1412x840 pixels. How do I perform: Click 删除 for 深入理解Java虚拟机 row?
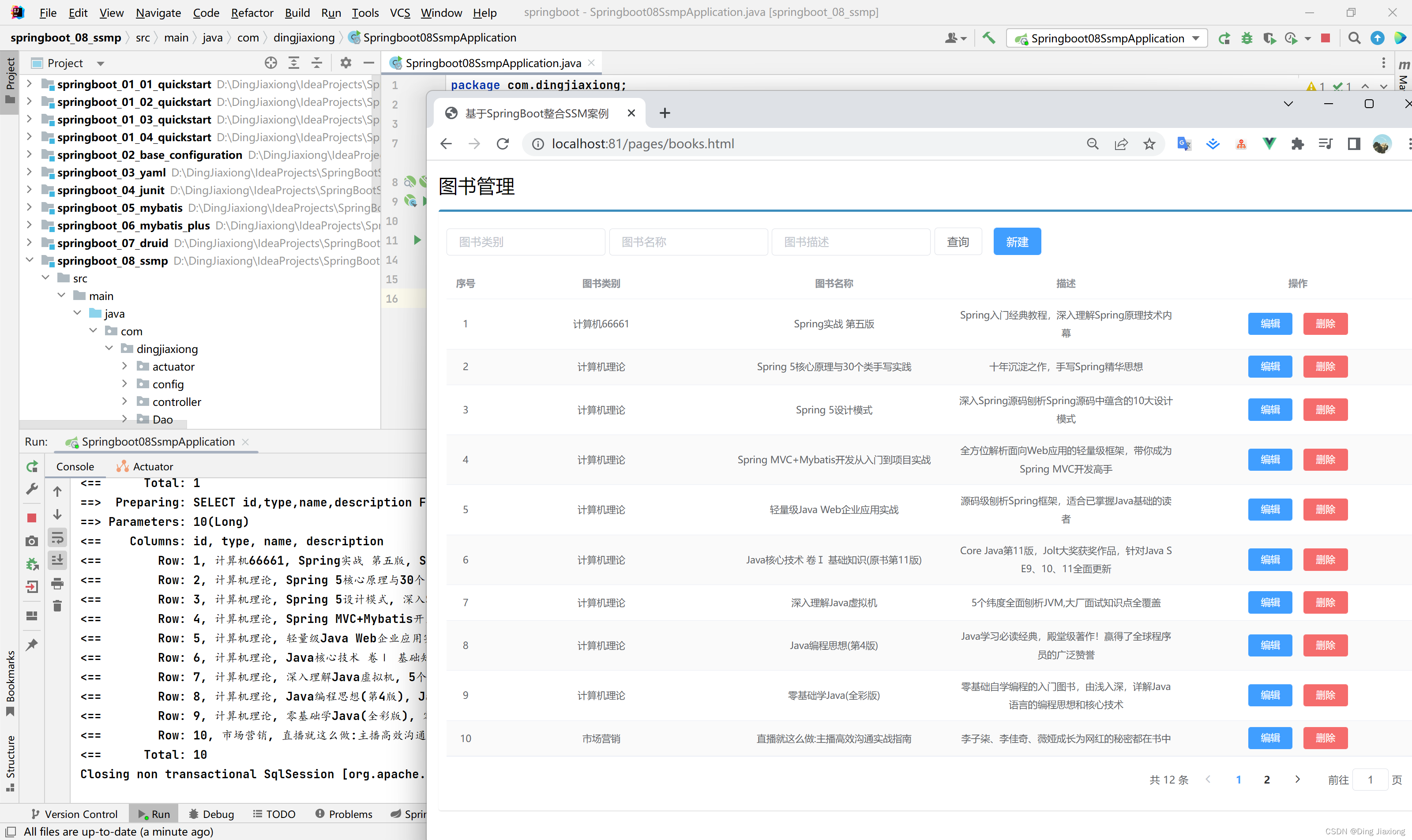click(1325, 602)
